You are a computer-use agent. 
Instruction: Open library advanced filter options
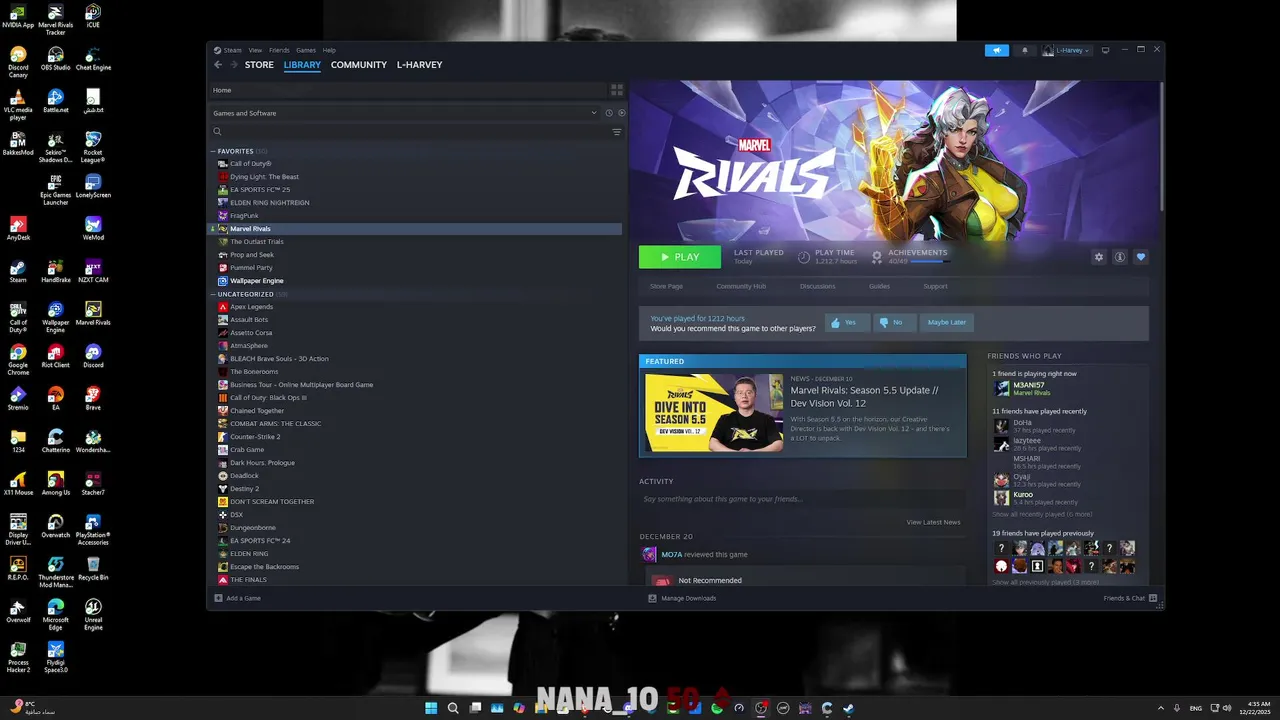(617, 132)
